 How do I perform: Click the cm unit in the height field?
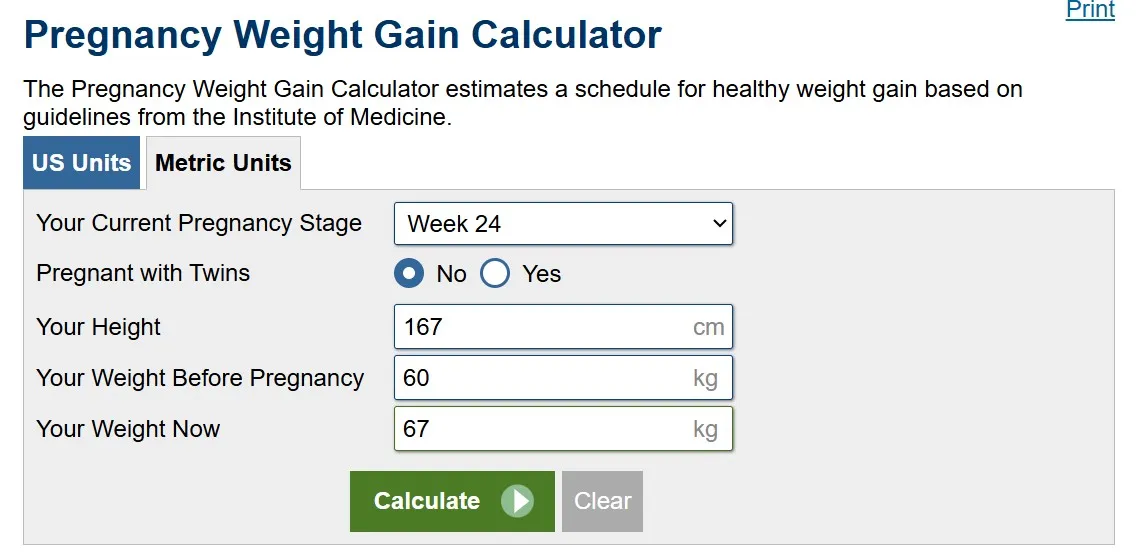(x=708, y=327)
